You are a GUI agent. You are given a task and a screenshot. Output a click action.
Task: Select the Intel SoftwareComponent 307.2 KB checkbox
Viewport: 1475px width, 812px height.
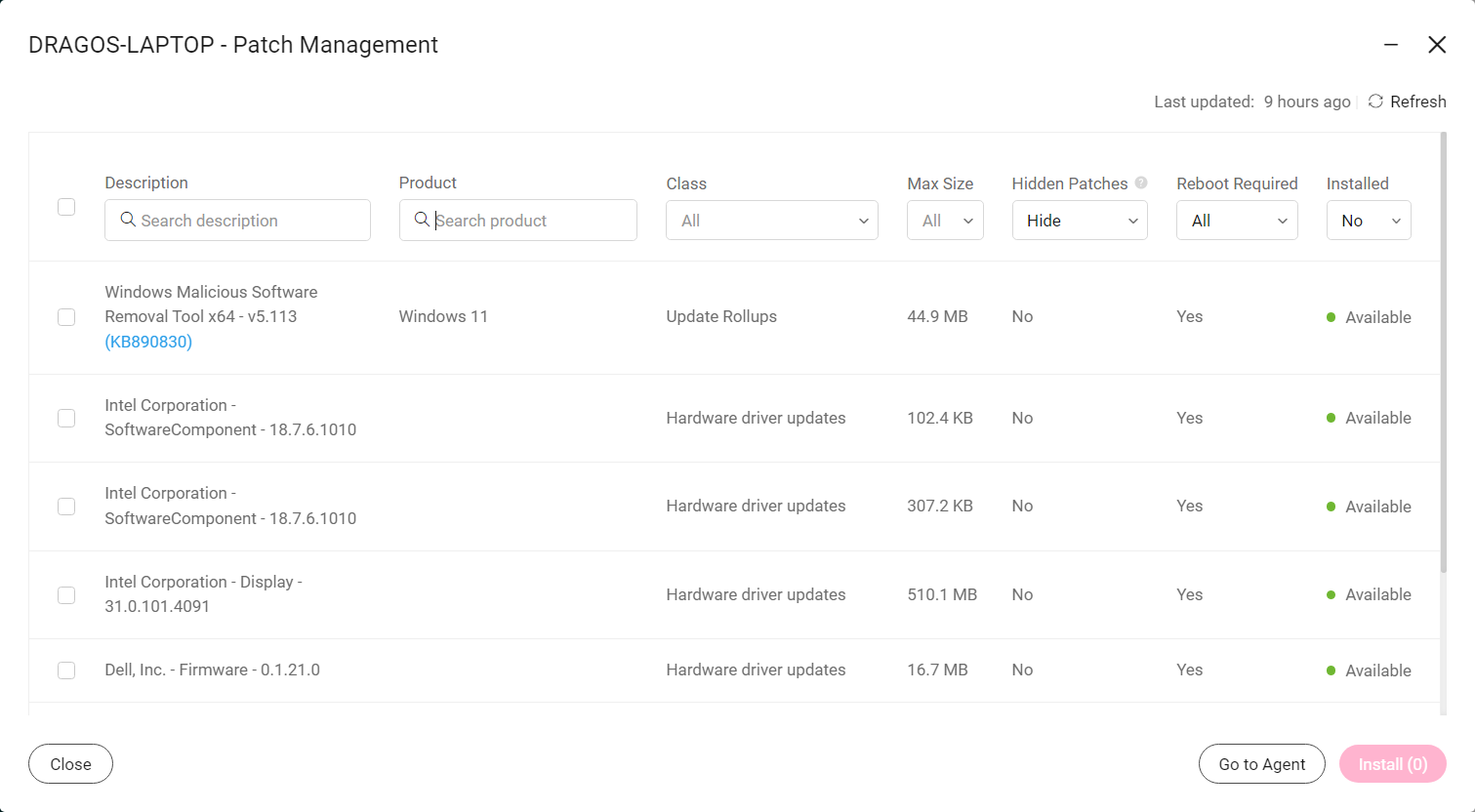[x=66, y=507]
